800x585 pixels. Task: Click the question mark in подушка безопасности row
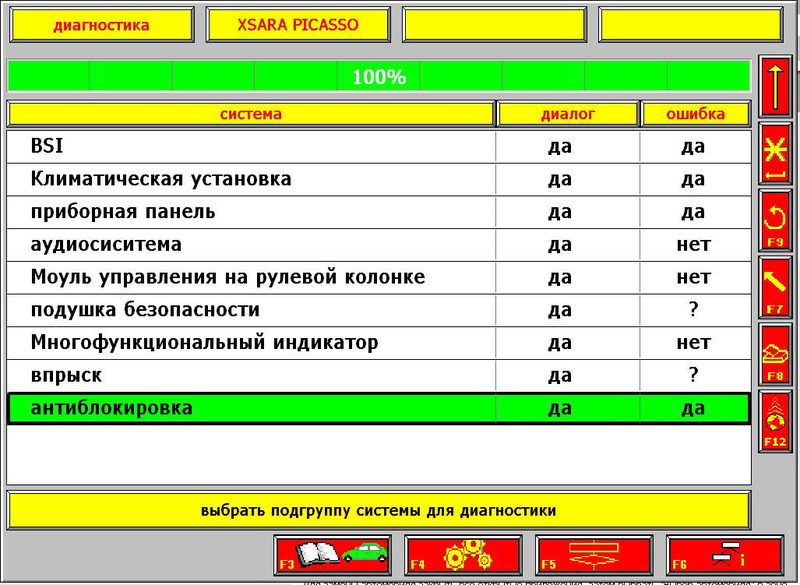click(693, 309)
